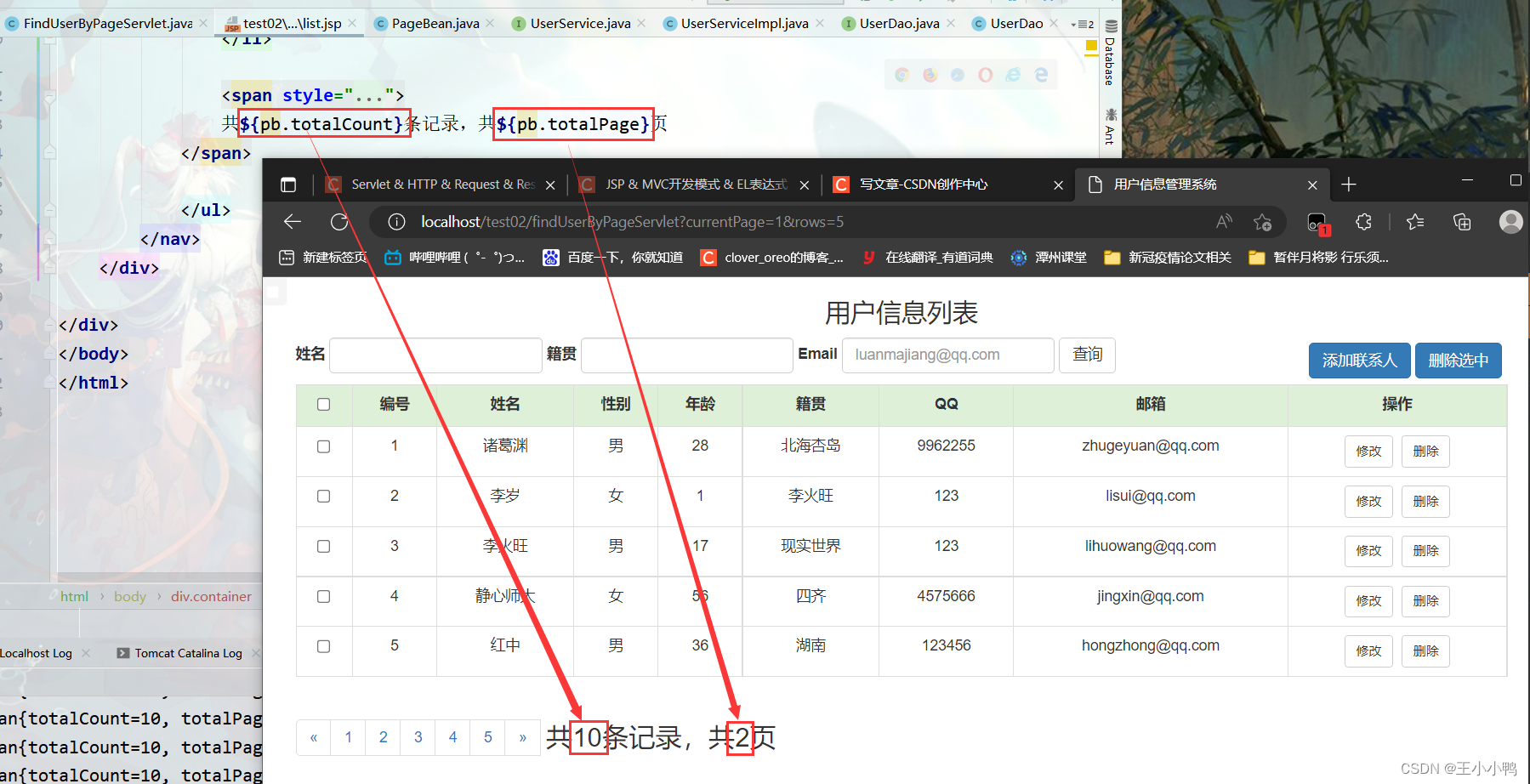Viewport: 1530px width, 784px height.
Task: Click the 删除选中 button
Action: pos(1458,361)
